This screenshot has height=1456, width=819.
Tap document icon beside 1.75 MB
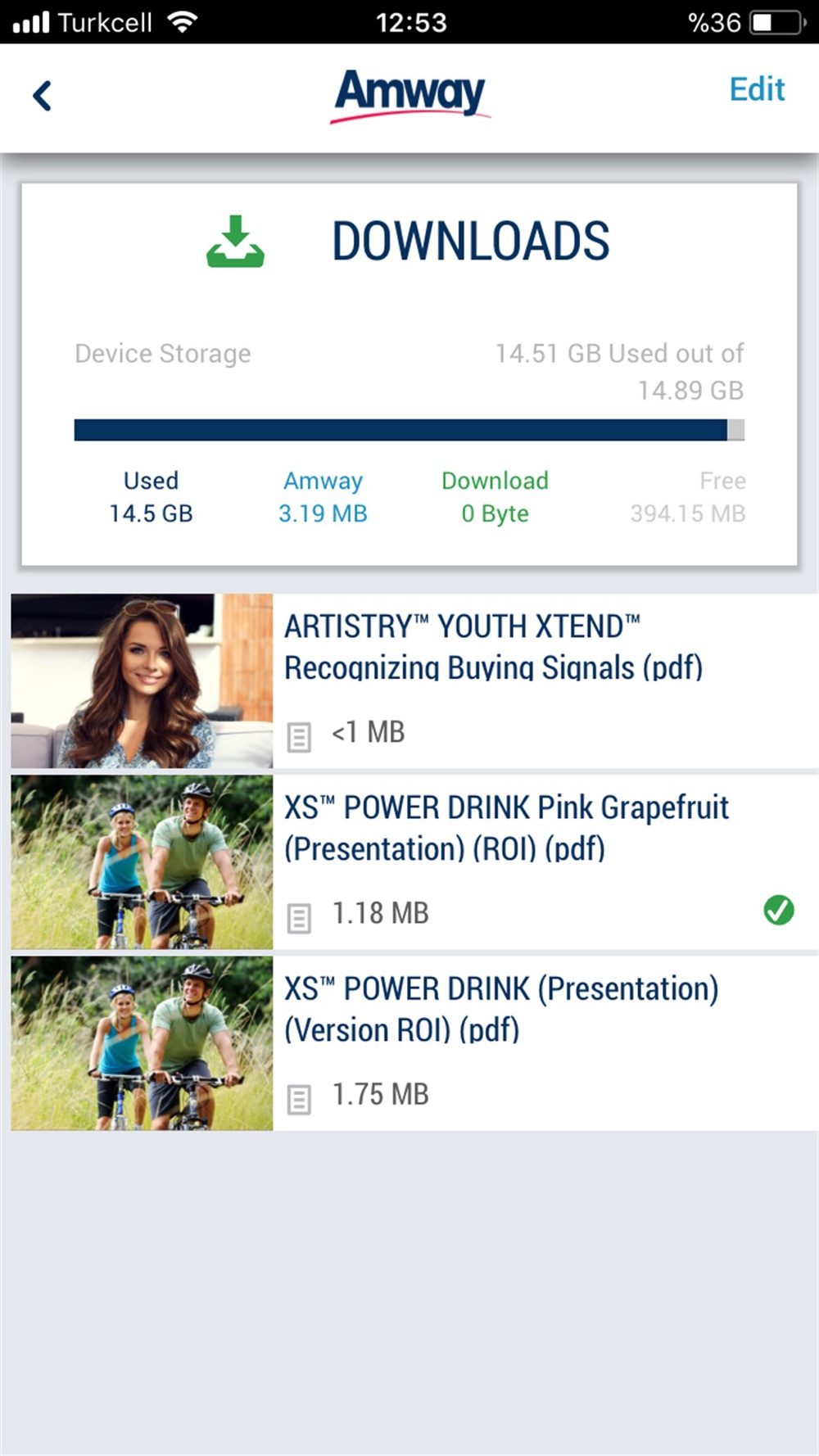(x=299, y=1099)
